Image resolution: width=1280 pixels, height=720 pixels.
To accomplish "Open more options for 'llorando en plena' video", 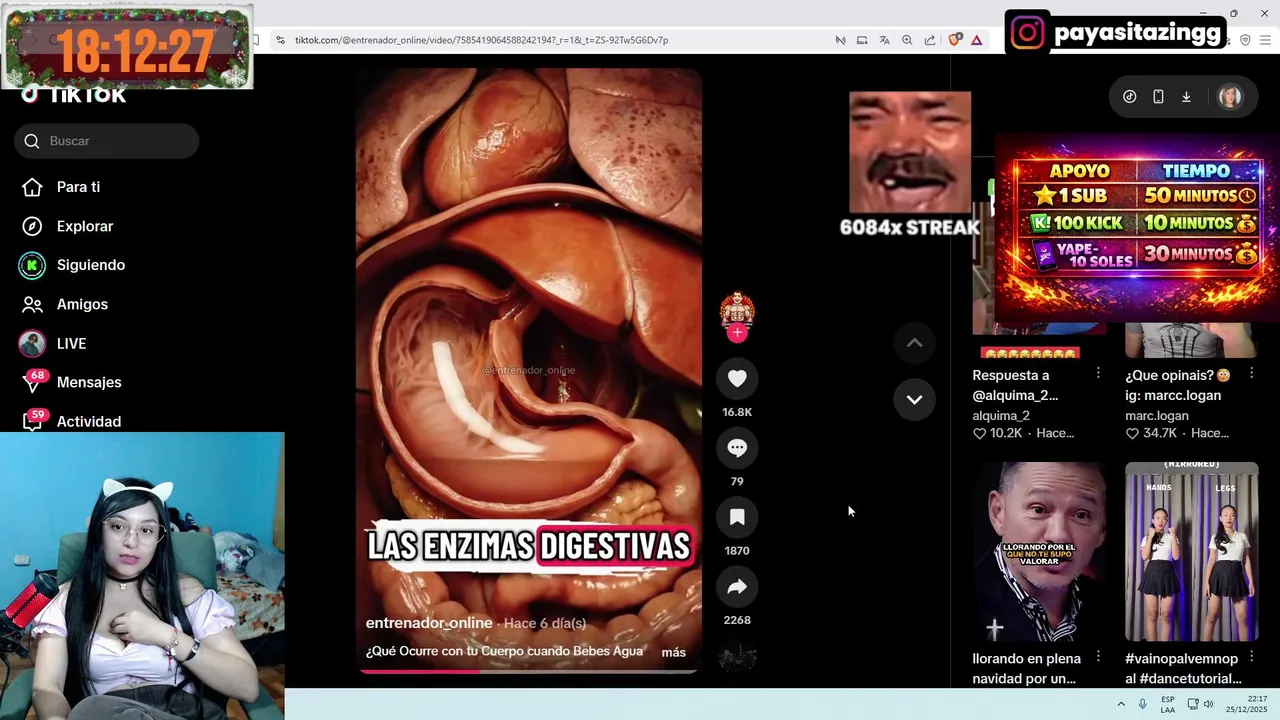I will 1098,657.
